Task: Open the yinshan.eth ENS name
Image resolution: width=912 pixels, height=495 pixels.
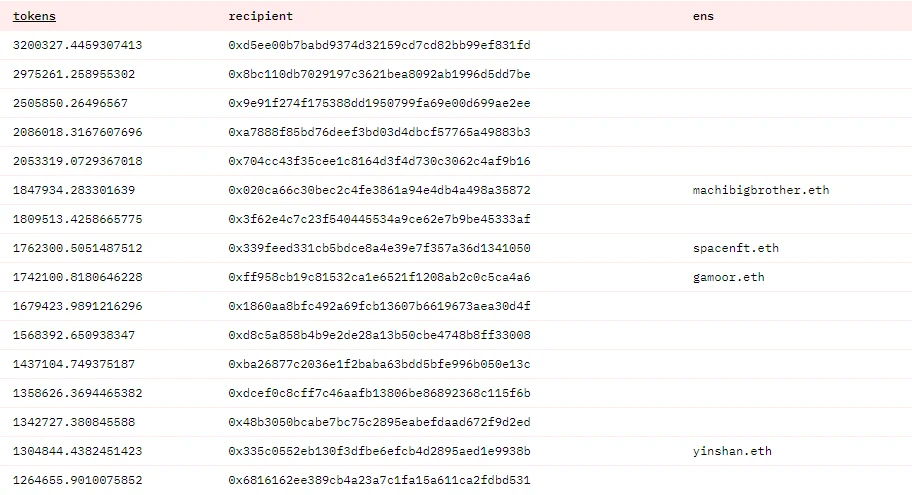Action: 731,451
